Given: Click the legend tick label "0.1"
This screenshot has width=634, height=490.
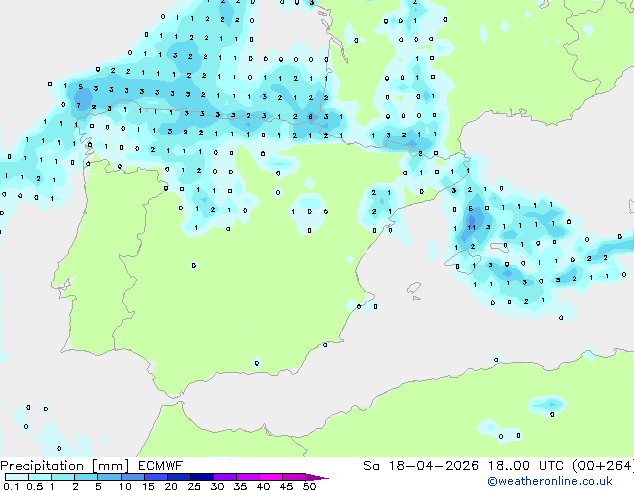Looking at the screenshot, I should click(11, 486).
